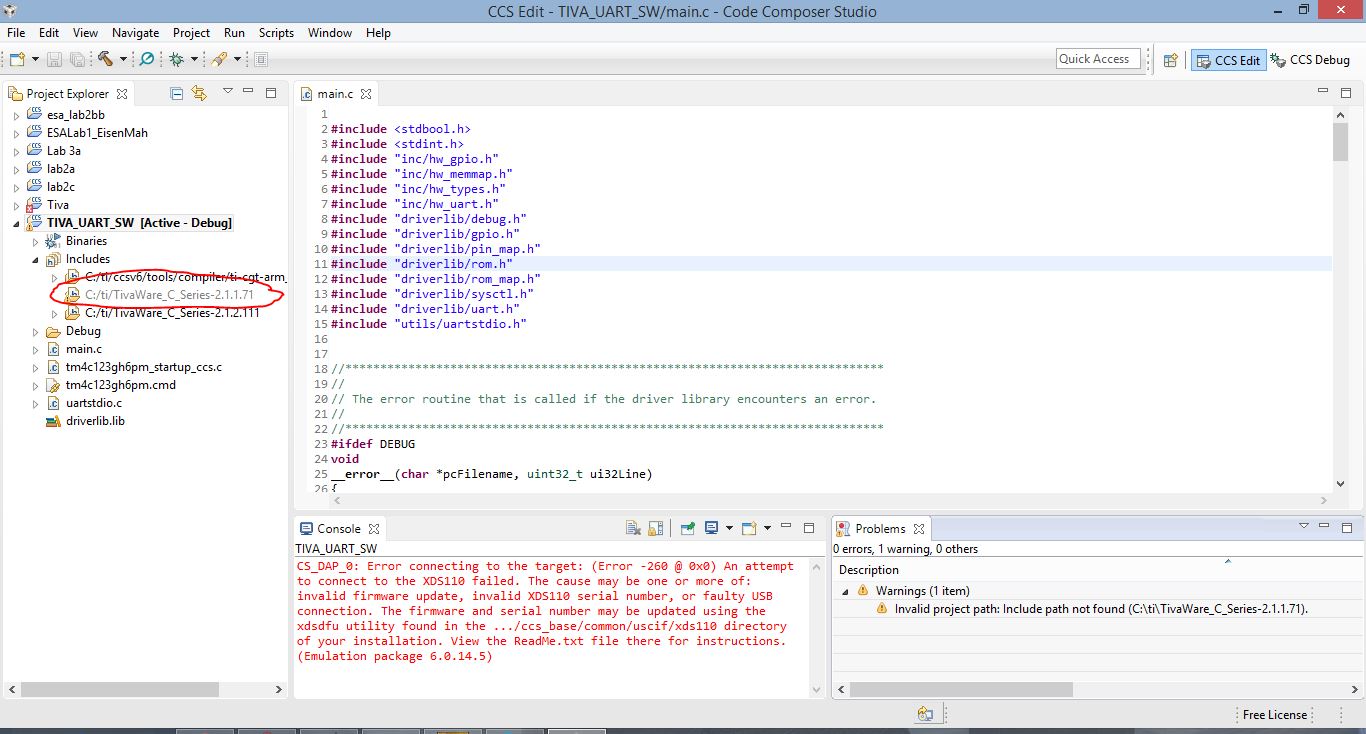This screenshot has height=734, width=1366.
Task: Close the Problems view tab
Action: (919, 529)
